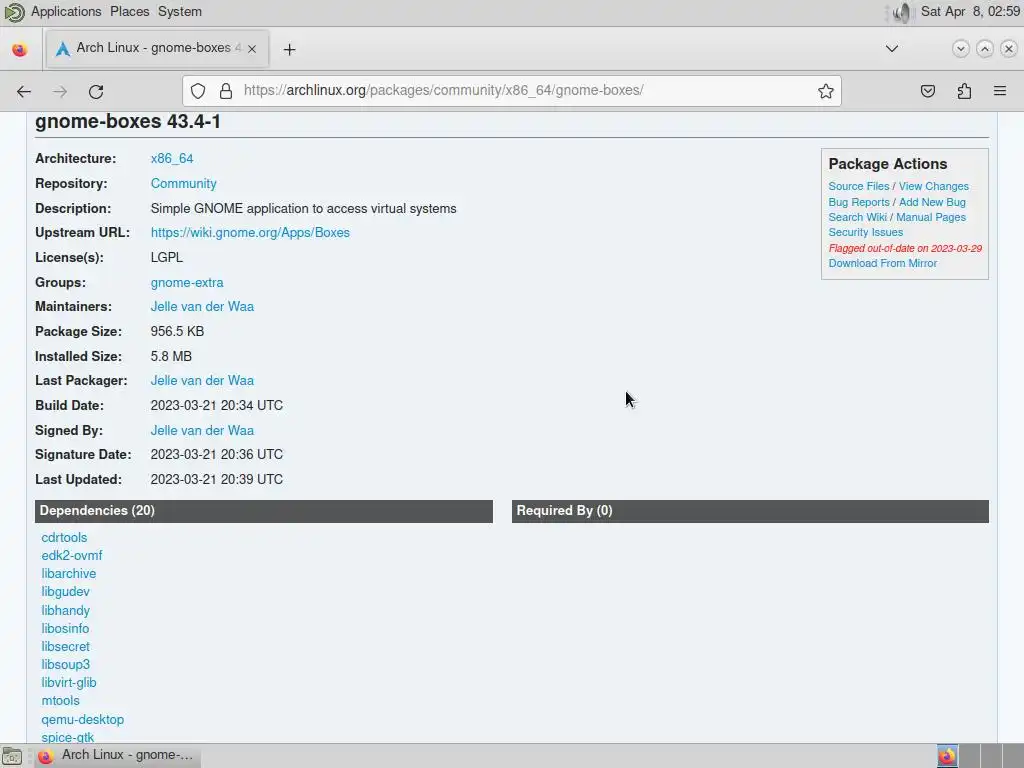Open the Community repository link
The height and width of the screenshot is (768, 1024).
(184, 184)
